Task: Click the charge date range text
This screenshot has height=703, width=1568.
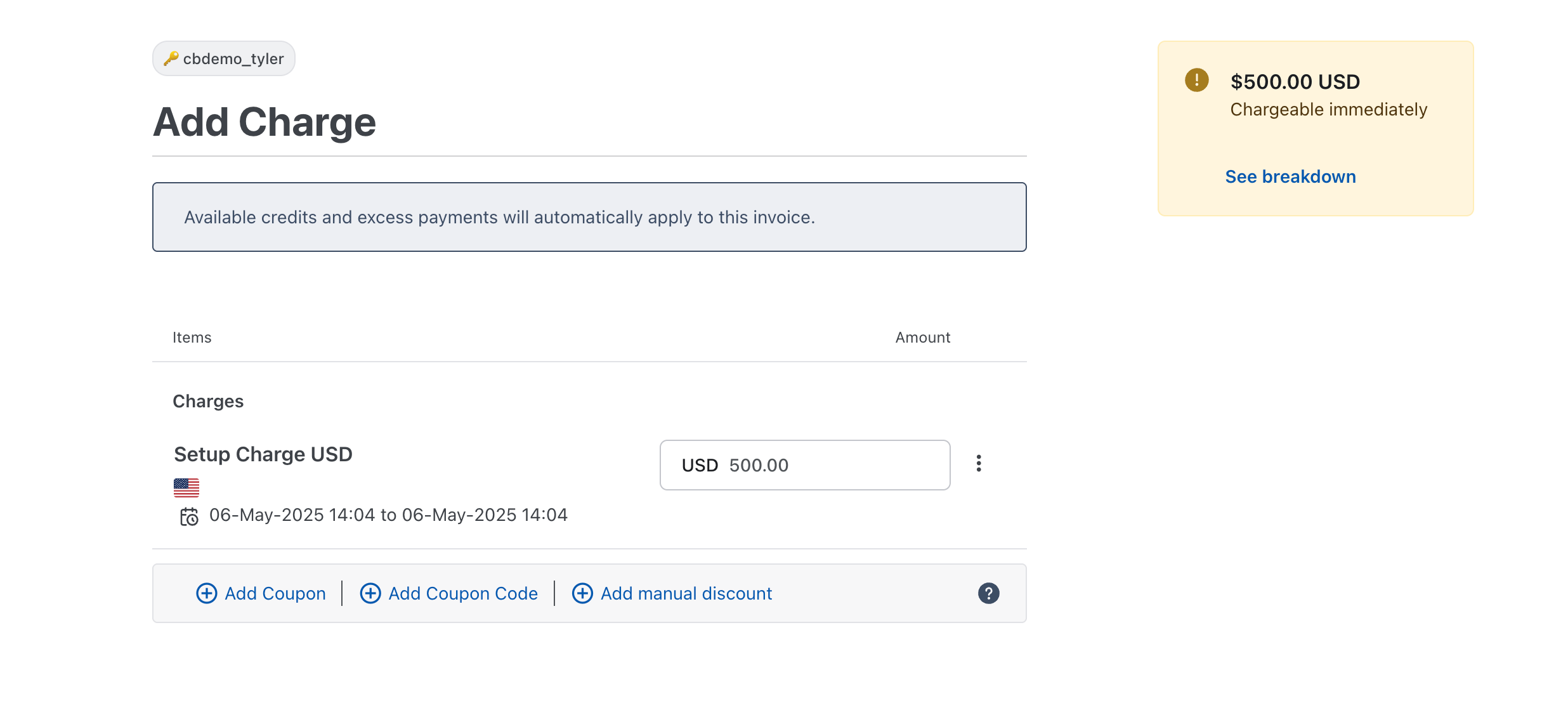Action: click(x=388, y=515)
